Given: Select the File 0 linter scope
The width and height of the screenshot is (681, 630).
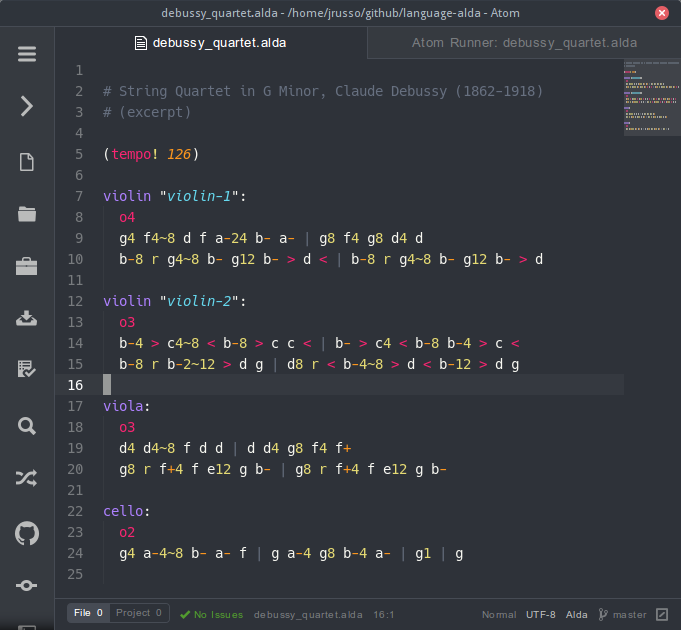Looking at the screenshot, I should pos(89,613).
